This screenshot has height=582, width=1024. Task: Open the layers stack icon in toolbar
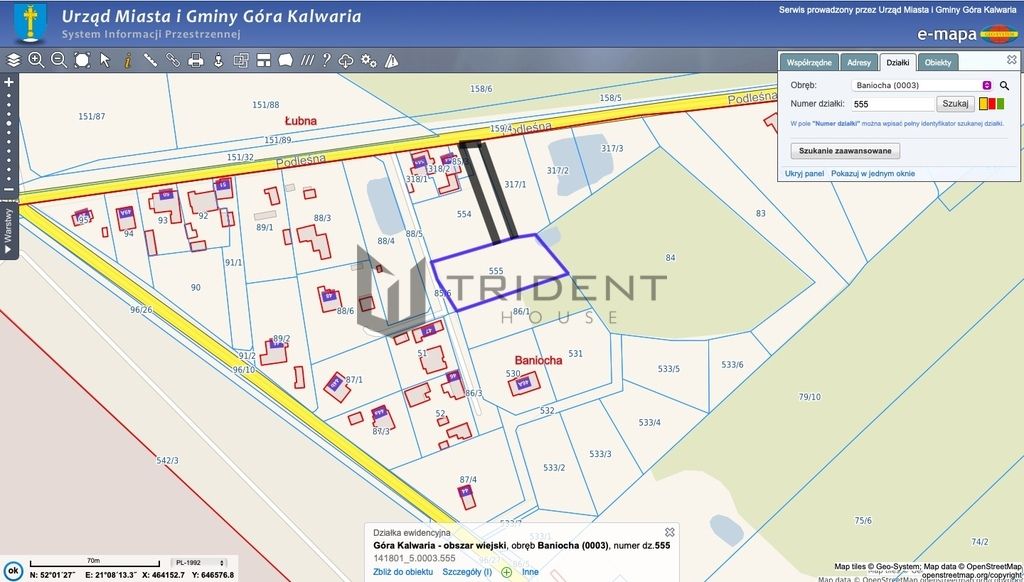(x=14, y=61)
